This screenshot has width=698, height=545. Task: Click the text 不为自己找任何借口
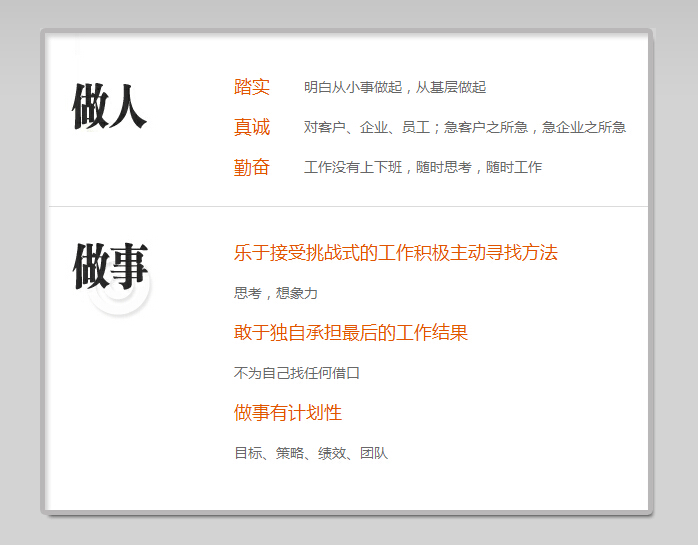pyautogui.click(x=296, y=373)
